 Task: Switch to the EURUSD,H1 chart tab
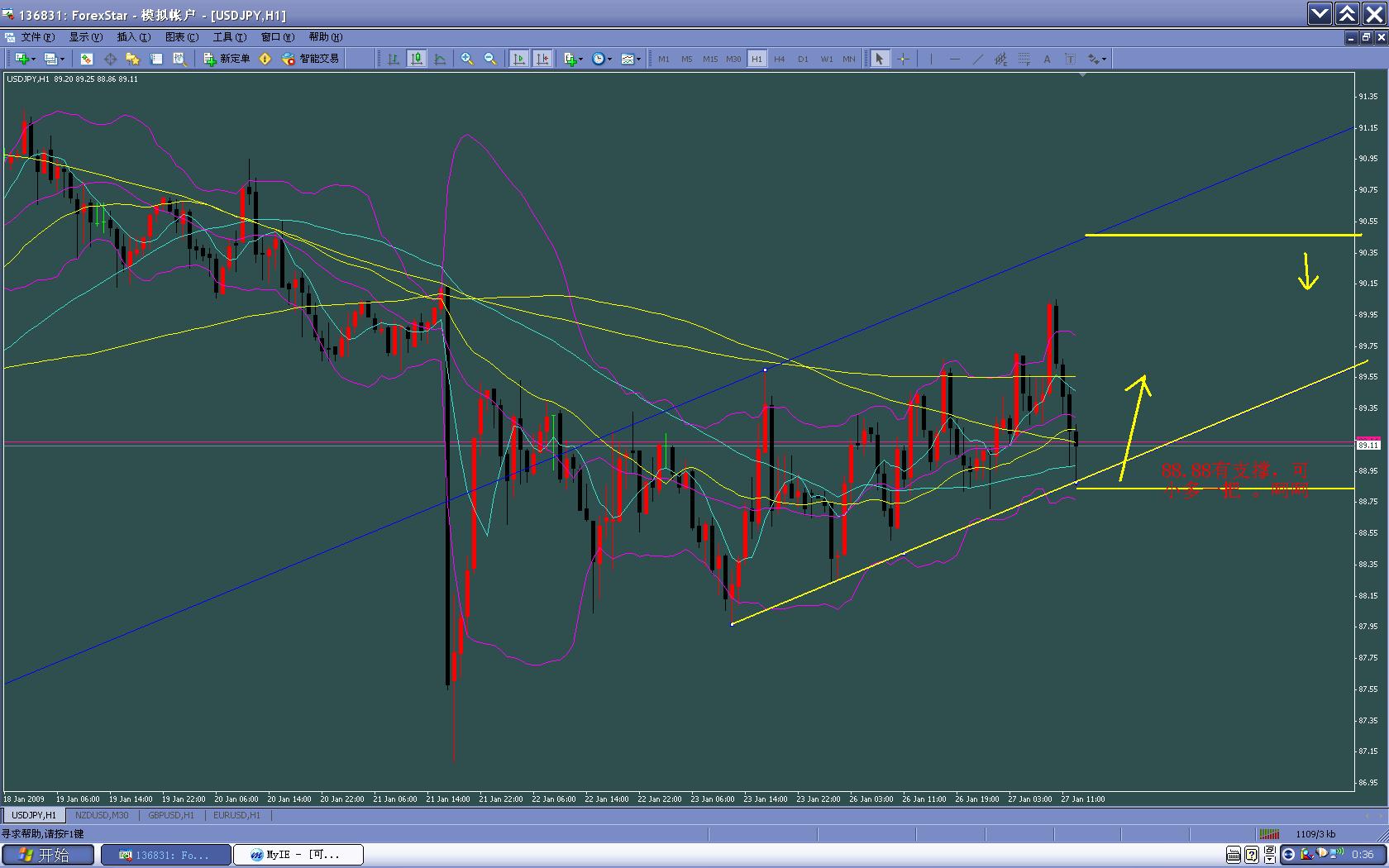tap(236, 815)
